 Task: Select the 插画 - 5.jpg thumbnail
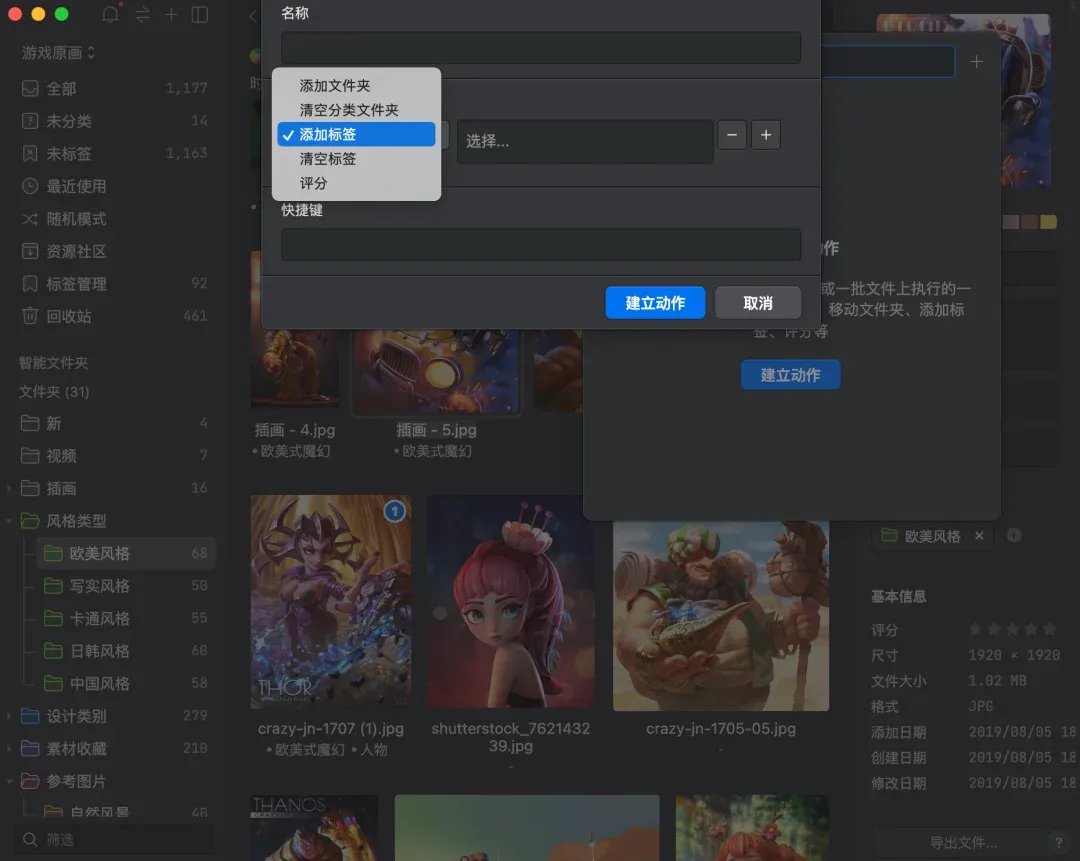pos(436,372)
